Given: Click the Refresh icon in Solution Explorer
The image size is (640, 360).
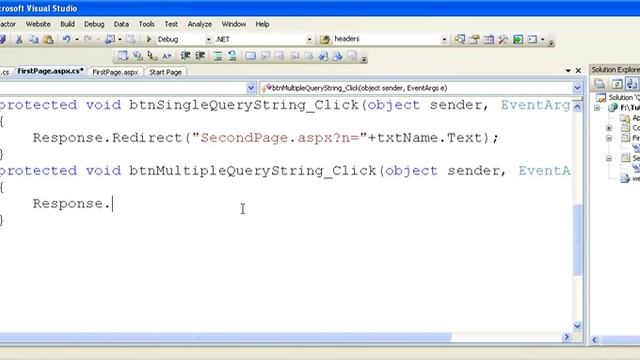Looking at the screenshot, I should pyautogui.click(x=617, y=84).
